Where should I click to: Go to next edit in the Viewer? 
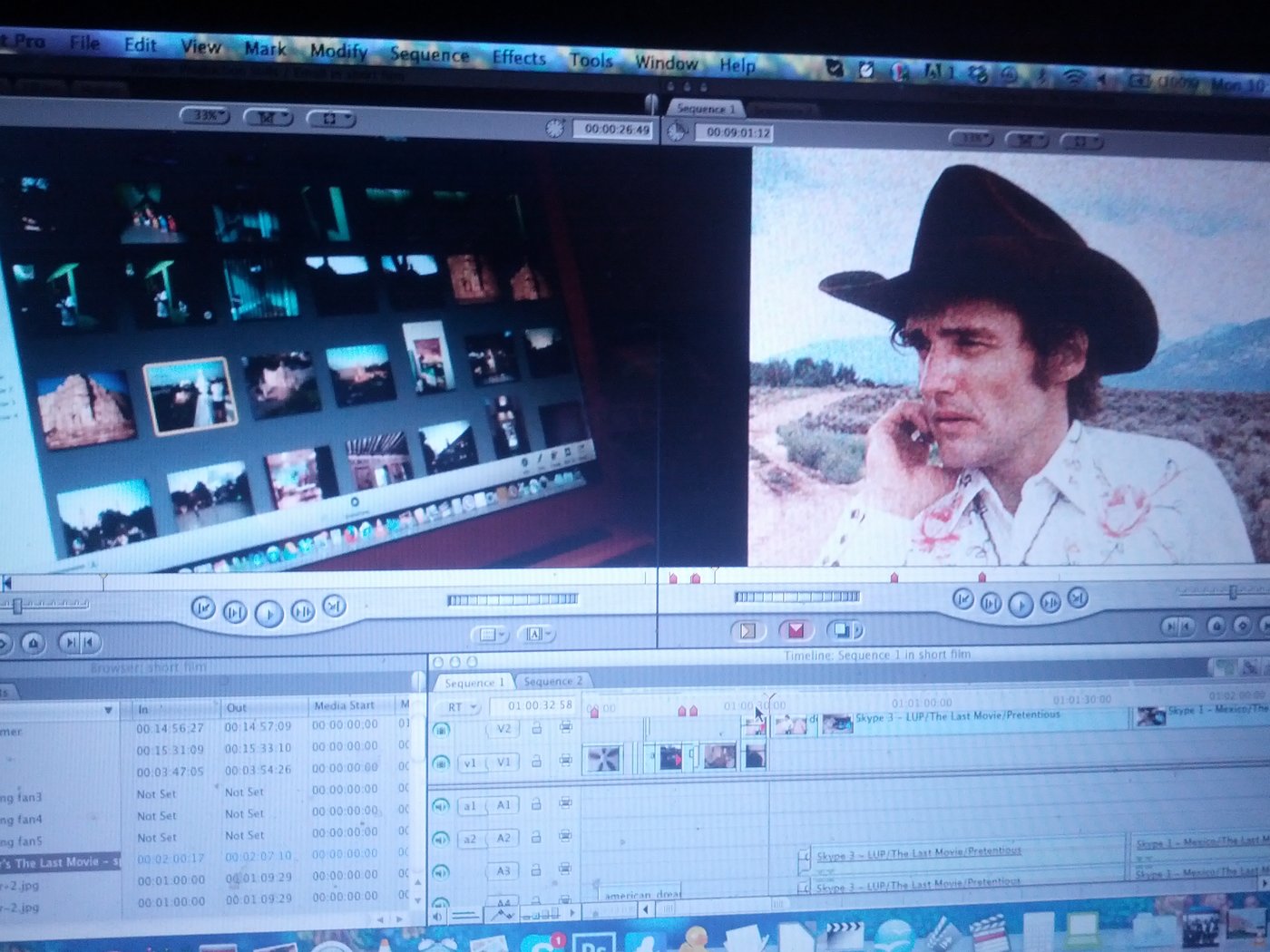click(334, 605)
